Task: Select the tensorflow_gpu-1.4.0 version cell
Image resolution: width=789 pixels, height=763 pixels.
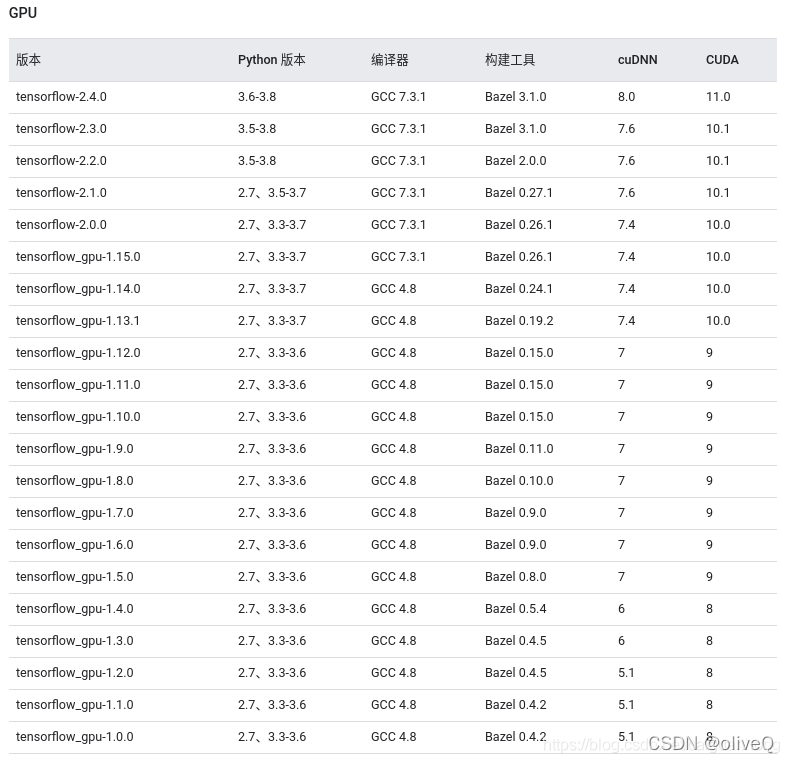Action: tap(74, 609)
